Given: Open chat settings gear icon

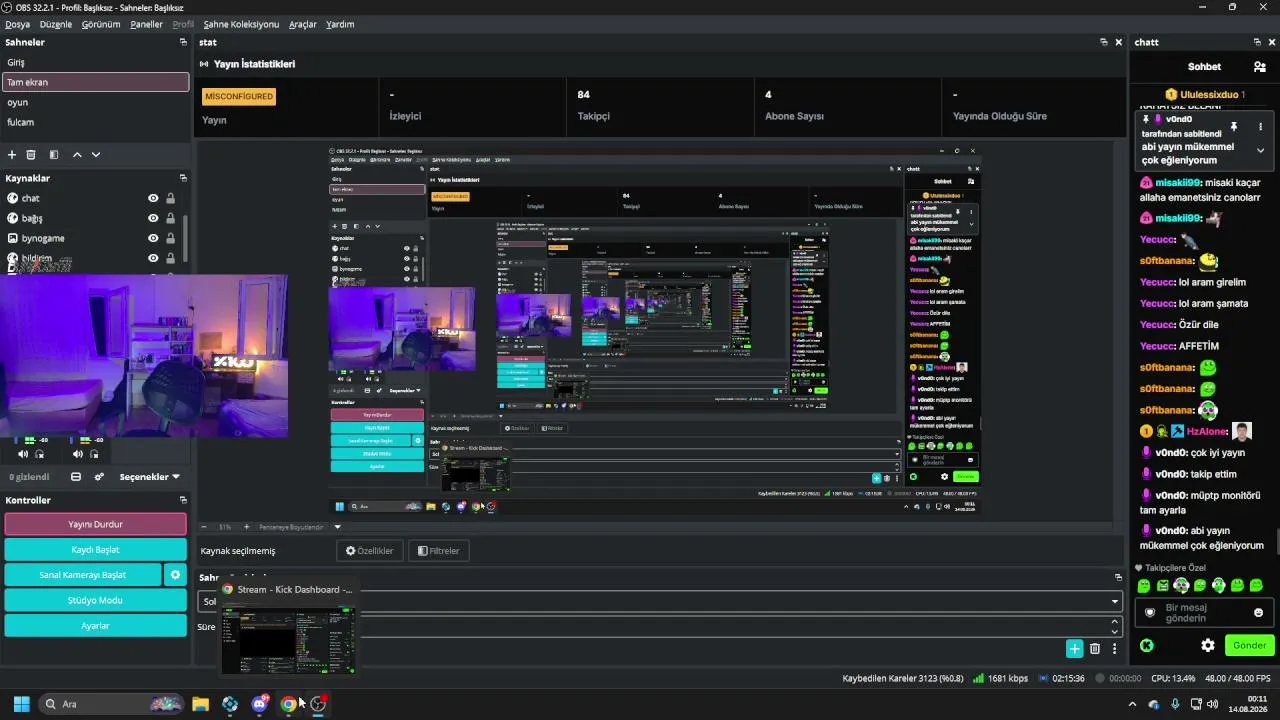Looking at the screenshot, I should pos(1208,646).
